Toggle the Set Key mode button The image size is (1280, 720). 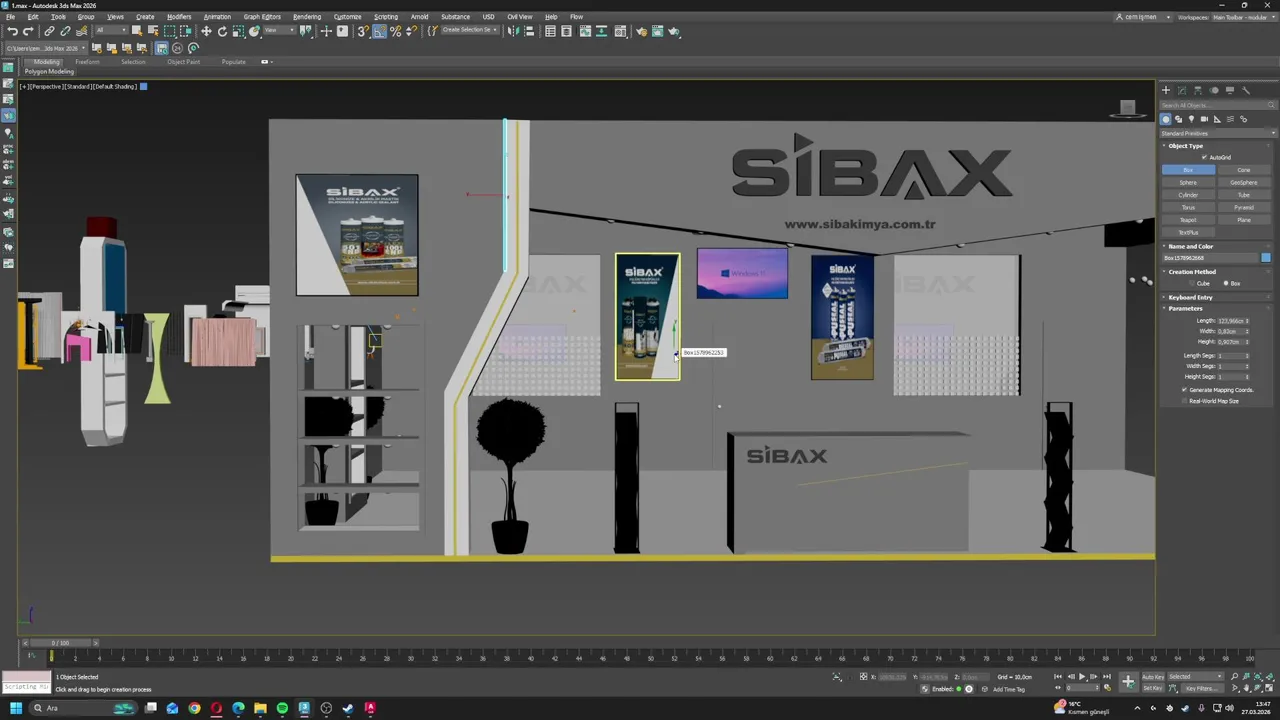tap(1153, 688)
